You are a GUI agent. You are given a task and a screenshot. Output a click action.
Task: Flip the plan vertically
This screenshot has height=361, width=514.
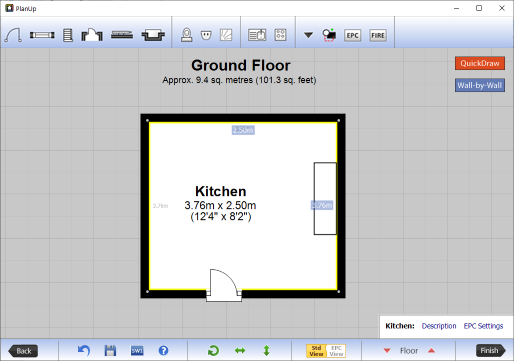click(266, 351)
